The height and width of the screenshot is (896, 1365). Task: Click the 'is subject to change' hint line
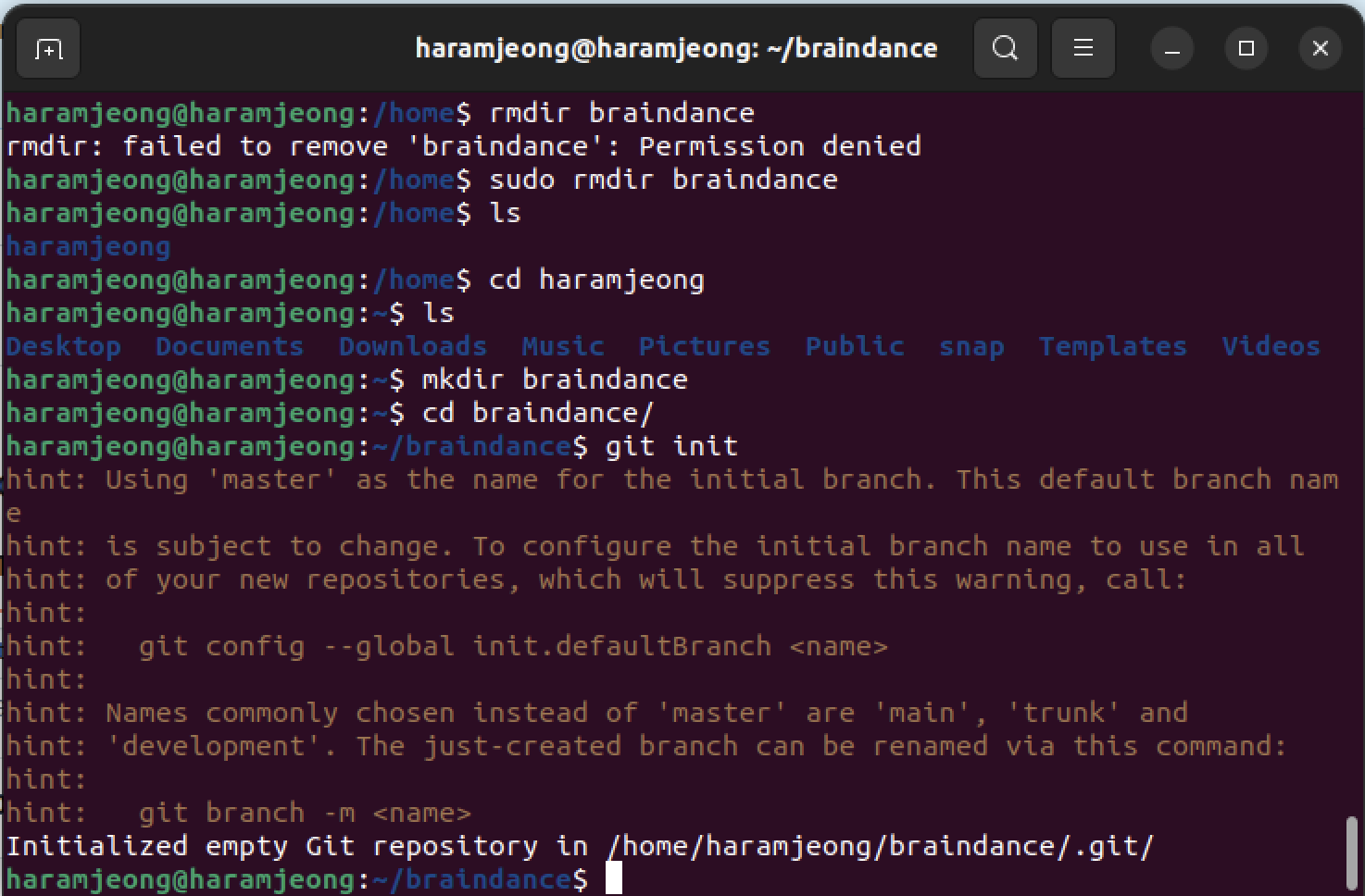655,546
